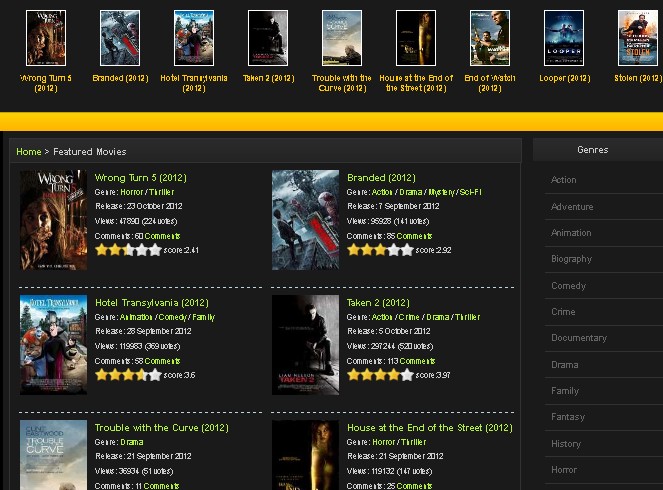Click Stolen (2012) caption link in carousel
The width and height of the screenshot is (663, 490).
click(638, 78)
